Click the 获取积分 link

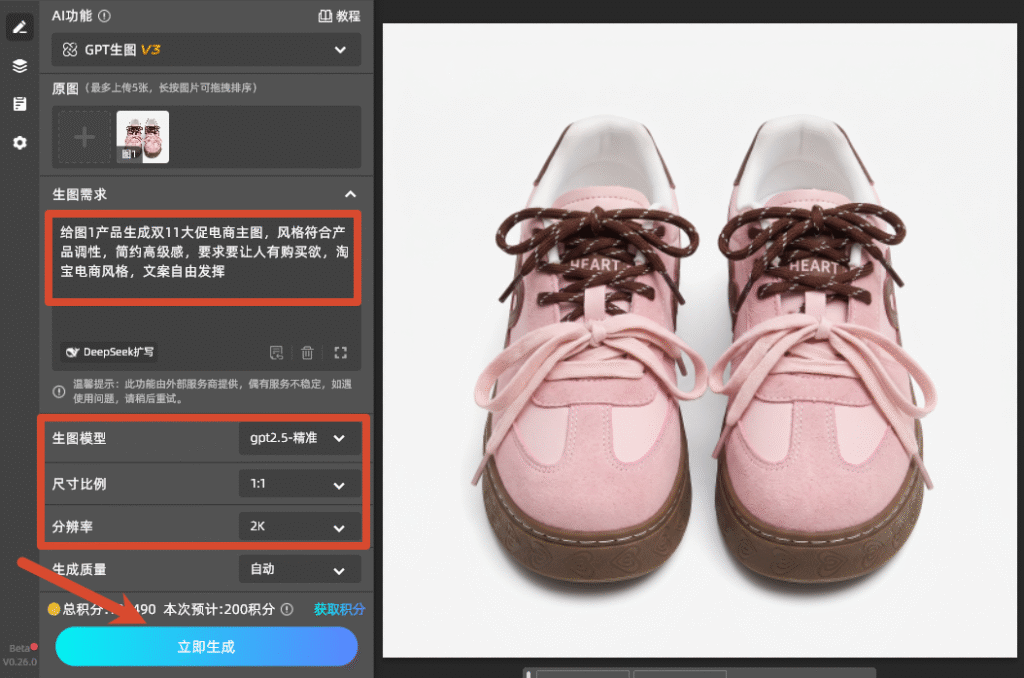[x=339, y=609]
